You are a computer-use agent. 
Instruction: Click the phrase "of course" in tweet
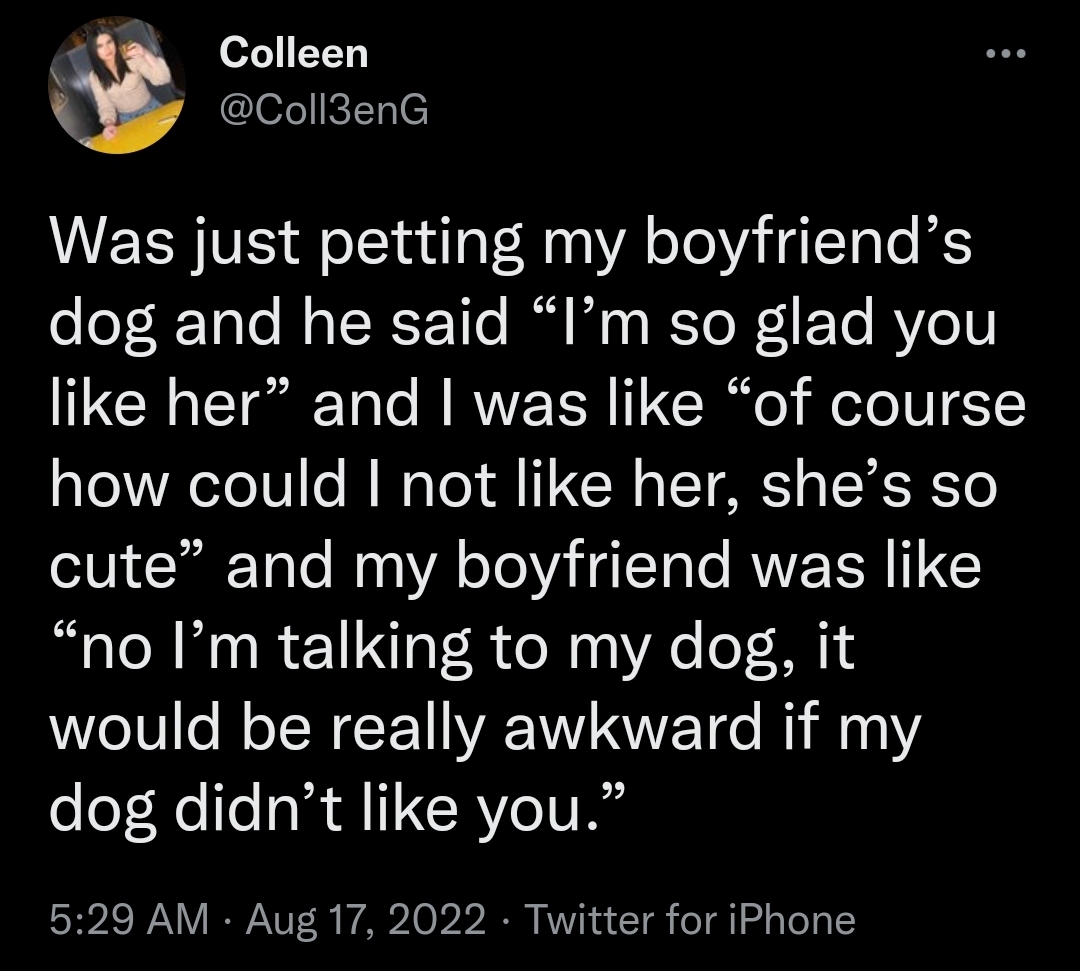tap(873, 405)
